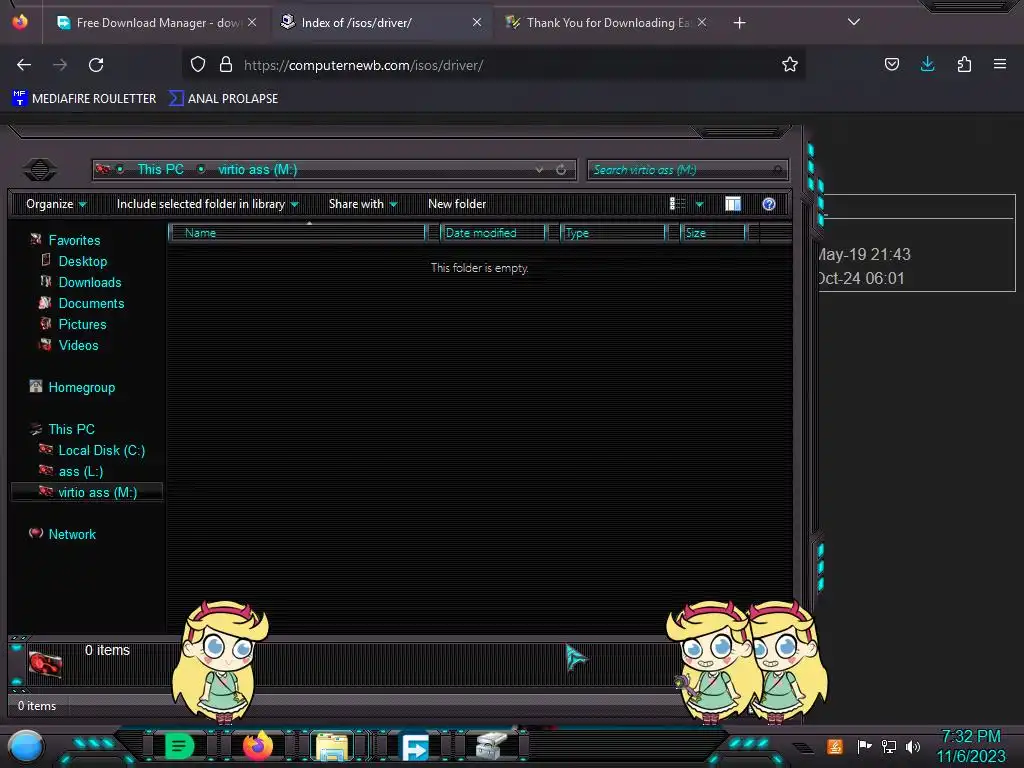
Task: Expand Explorer address history dropdown
Action: [x=539, y=170]
